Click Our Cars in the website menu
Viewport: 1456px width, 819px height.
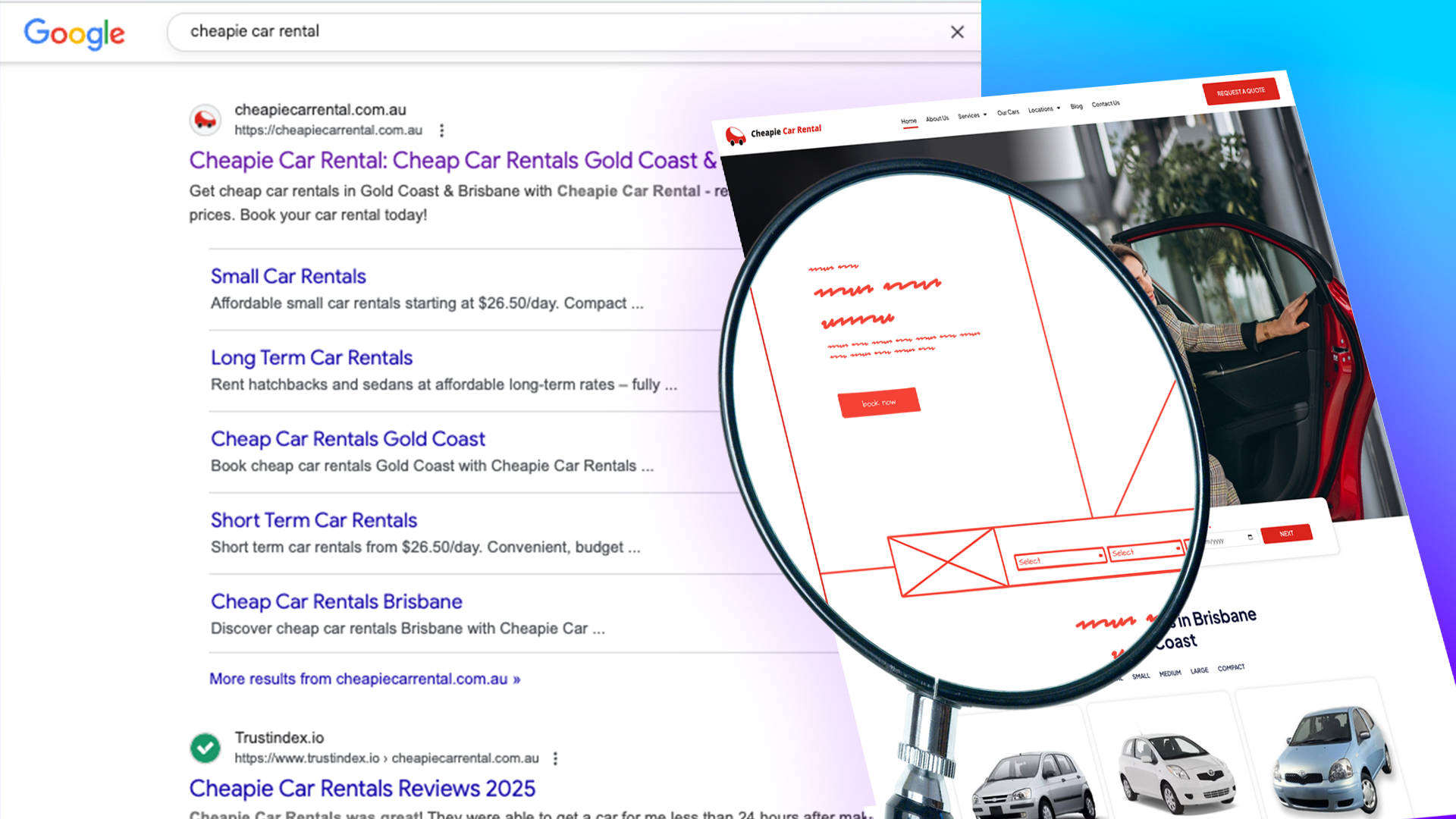click(x=1008, y=112)
